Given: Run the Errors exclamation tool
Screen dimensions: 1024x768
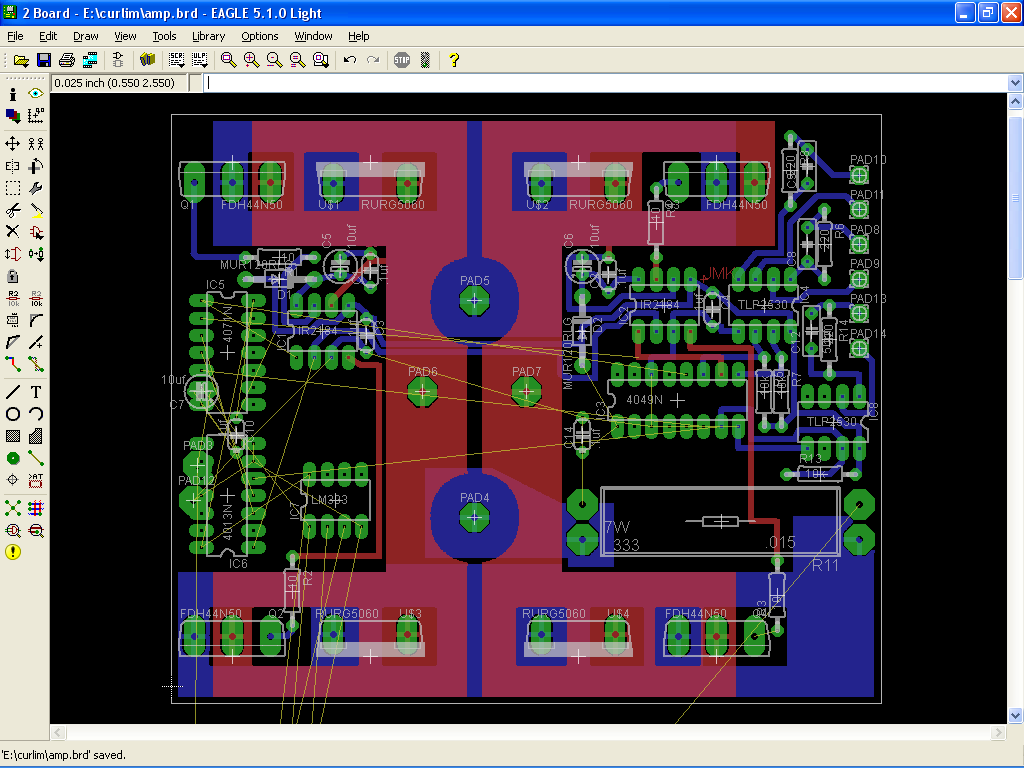Looking at the screenshot, I should 12,552.
